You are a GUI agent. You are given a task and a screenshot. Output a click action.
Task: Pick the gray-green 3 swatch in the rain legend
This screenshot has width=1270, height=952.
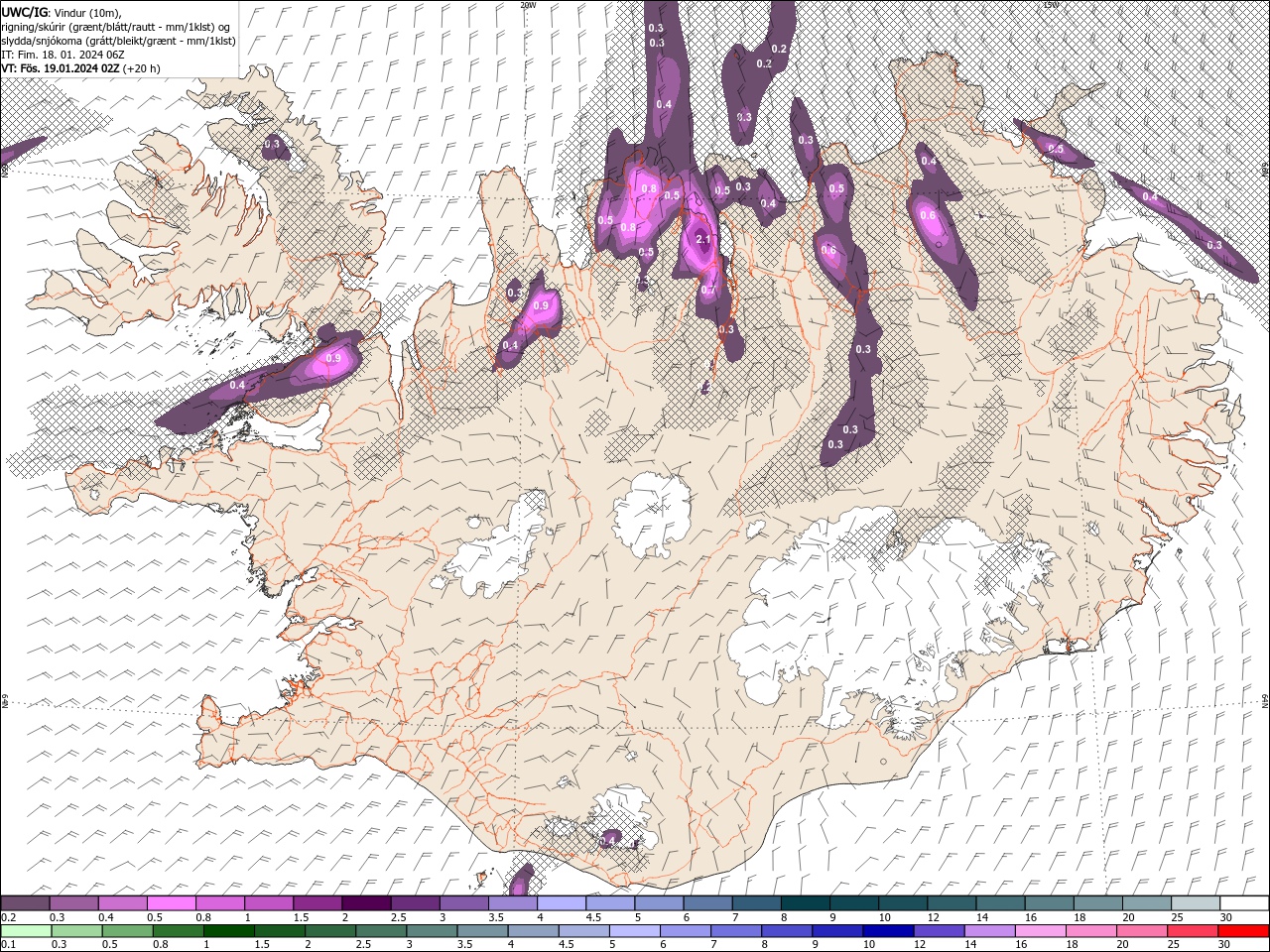[431, 931]
